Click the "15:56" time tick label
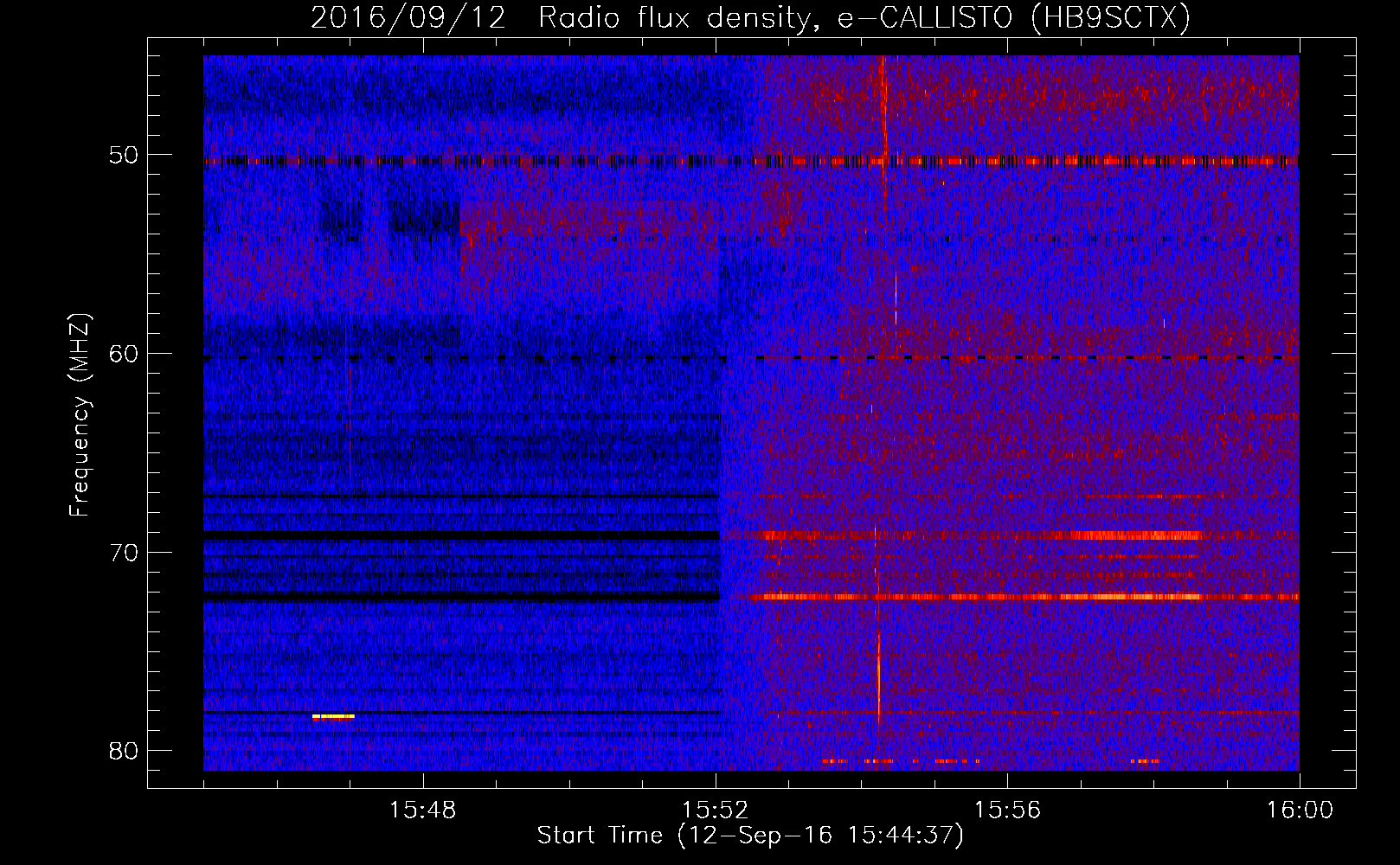Viewport: 1400px width, 865px height. point(1007,811)
